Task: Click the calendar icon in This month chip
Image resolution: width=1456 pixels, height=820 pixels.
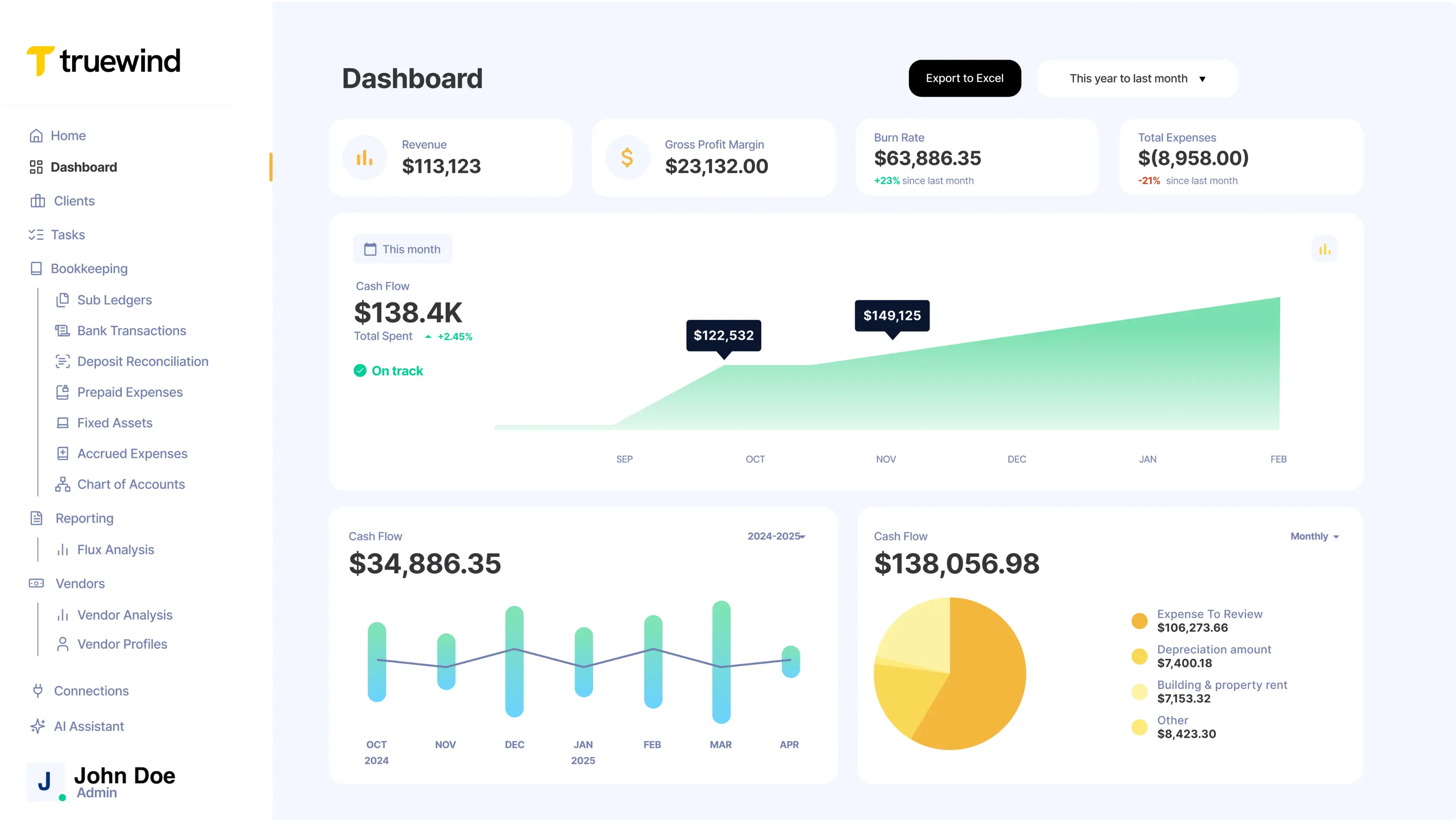Action: click(372, 249)
